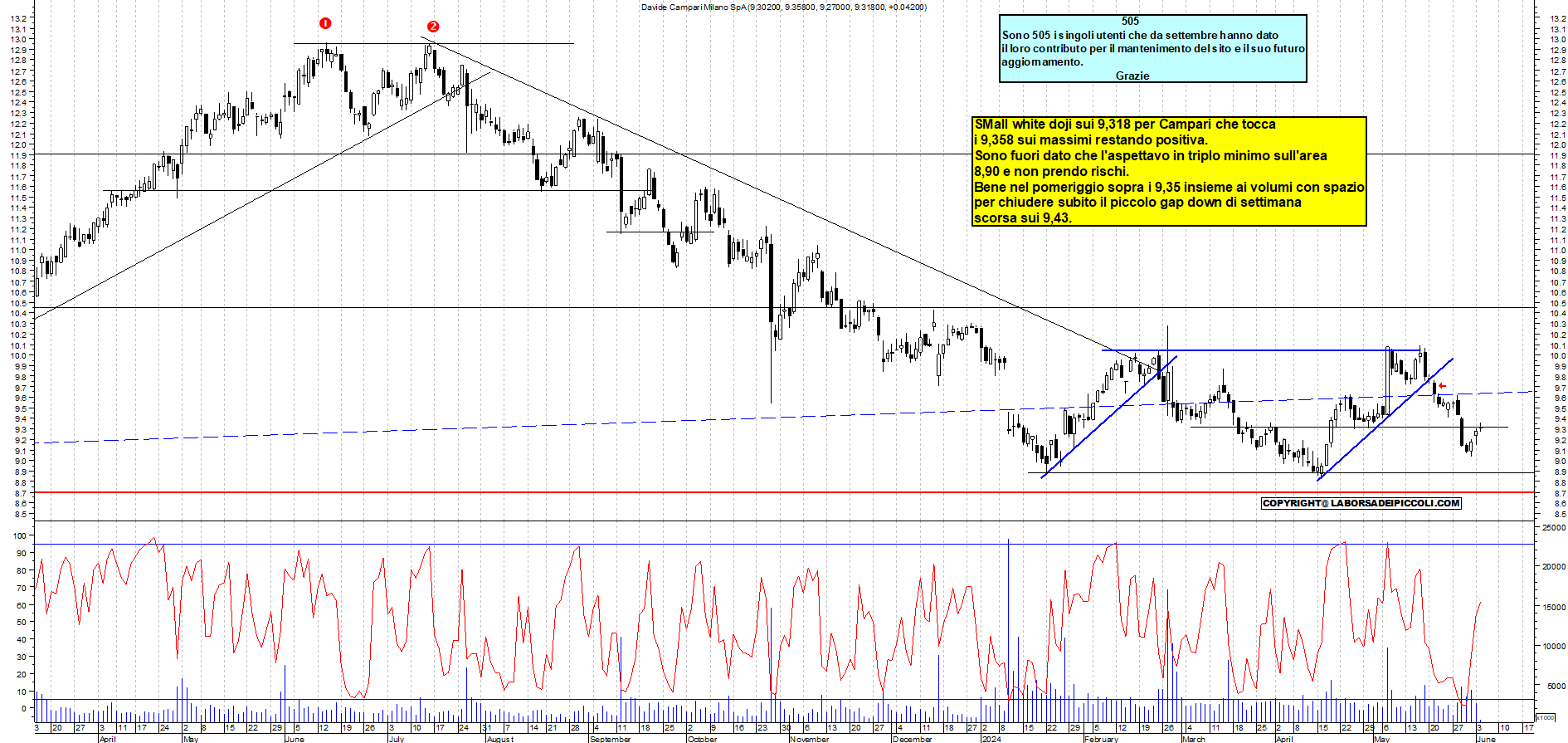
Task: Click the "x1000" volume scale box
Action: coord(1545,717)
